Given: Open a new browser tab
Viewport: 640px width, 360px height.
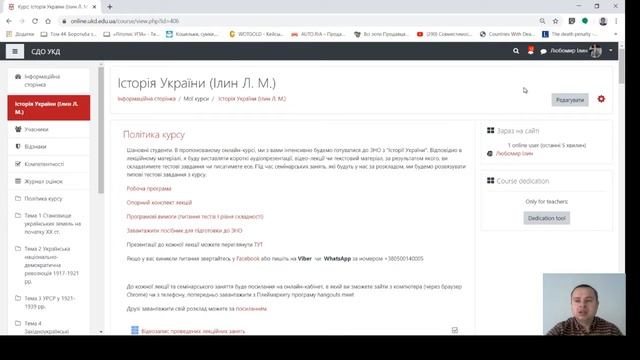Looking at the screenshot, I should tap(109, 7).
